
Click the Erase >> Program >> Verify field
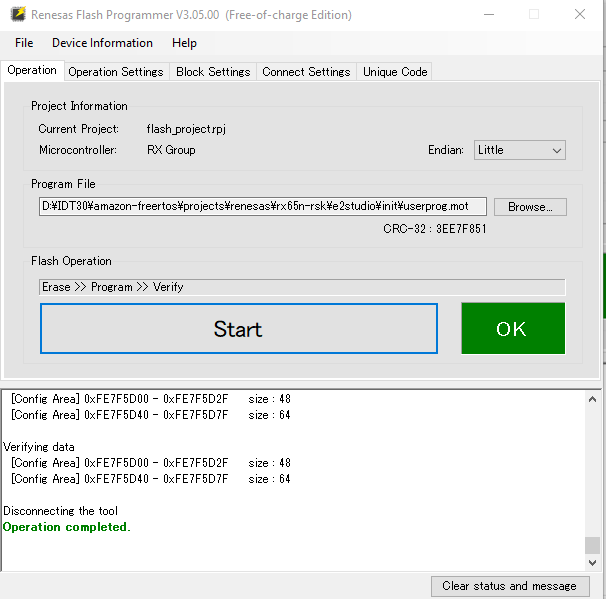click(302, 287)
